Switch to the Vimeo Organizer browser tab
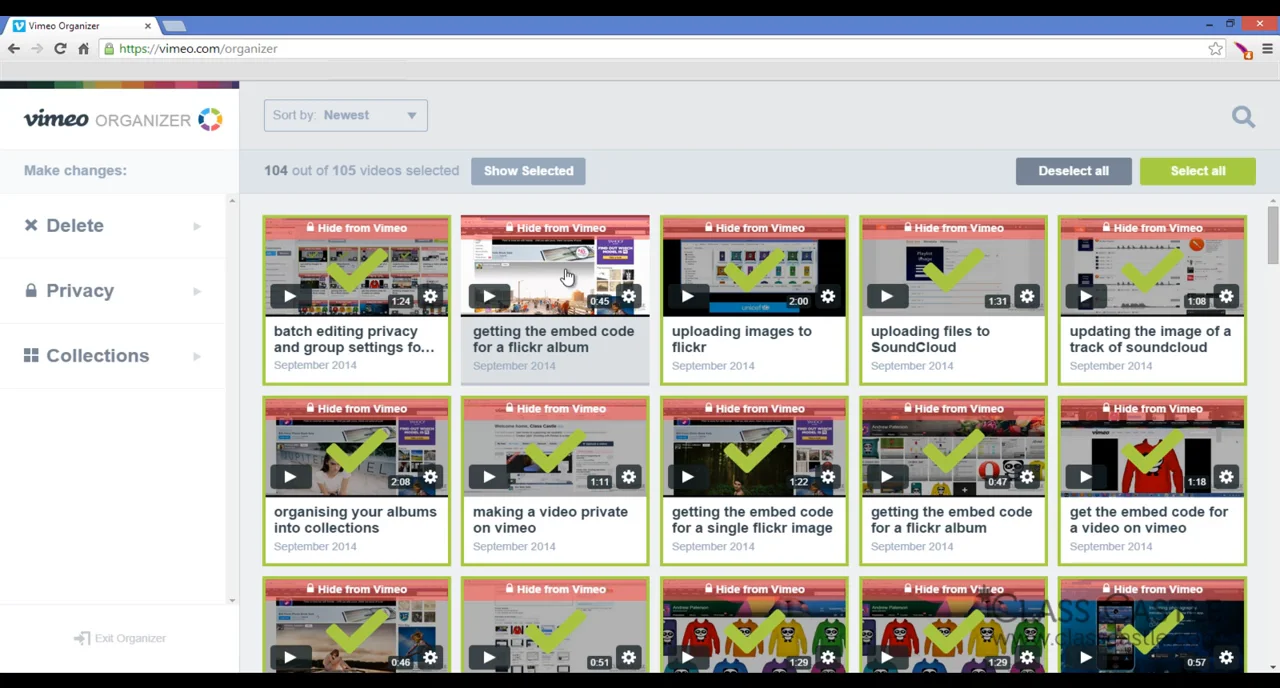The width and height of the screenshot is (1280, 688). 80,25
